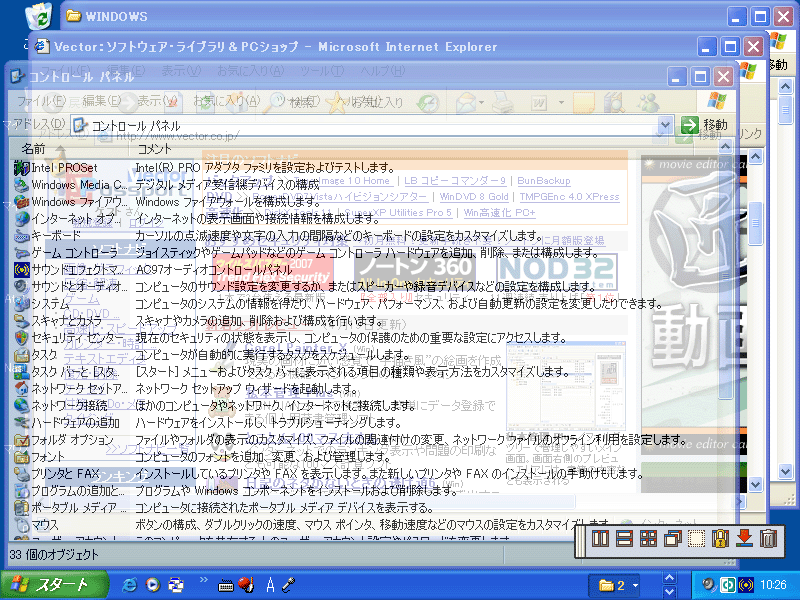Click the dotted transparent window icon
Image resolution: width=800 pixels, height=600 pixels.
(x=696, y=538)
